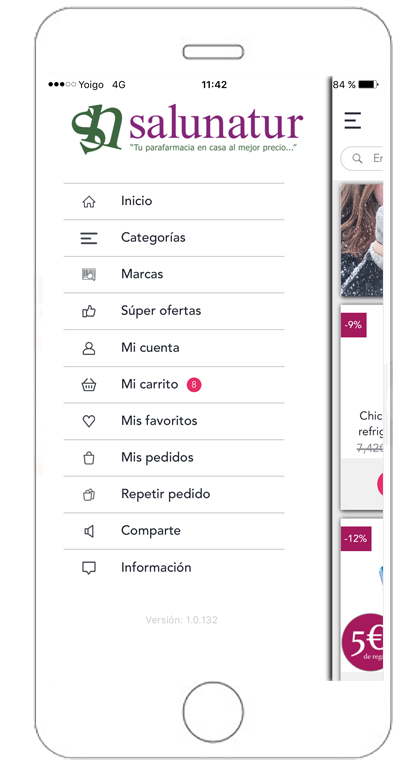414x767 pixels.
Task: Click the speech bubble Información icon
Action: tap(89, 568)
